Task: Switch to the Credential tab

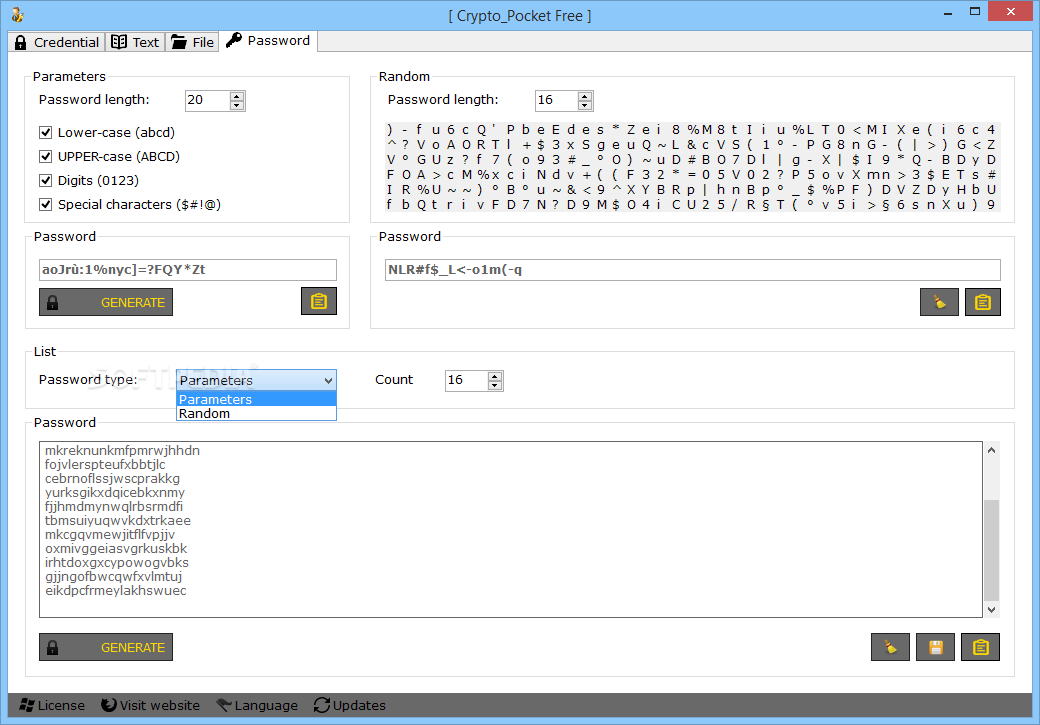Action: 56,42
